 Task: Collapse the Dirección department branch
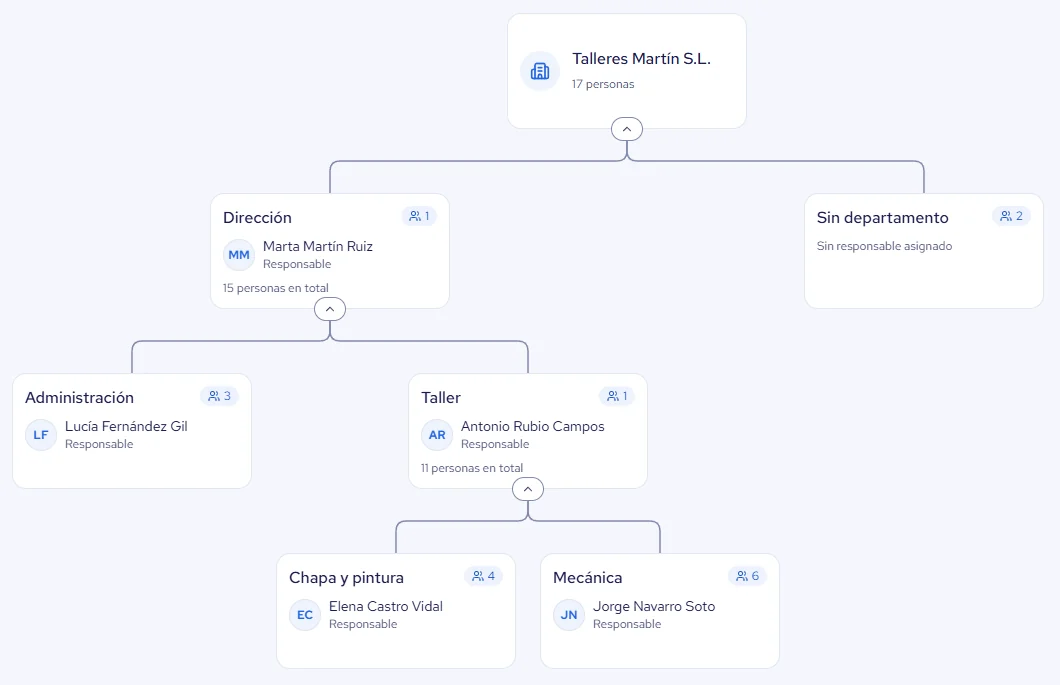(x=330, y=309)
